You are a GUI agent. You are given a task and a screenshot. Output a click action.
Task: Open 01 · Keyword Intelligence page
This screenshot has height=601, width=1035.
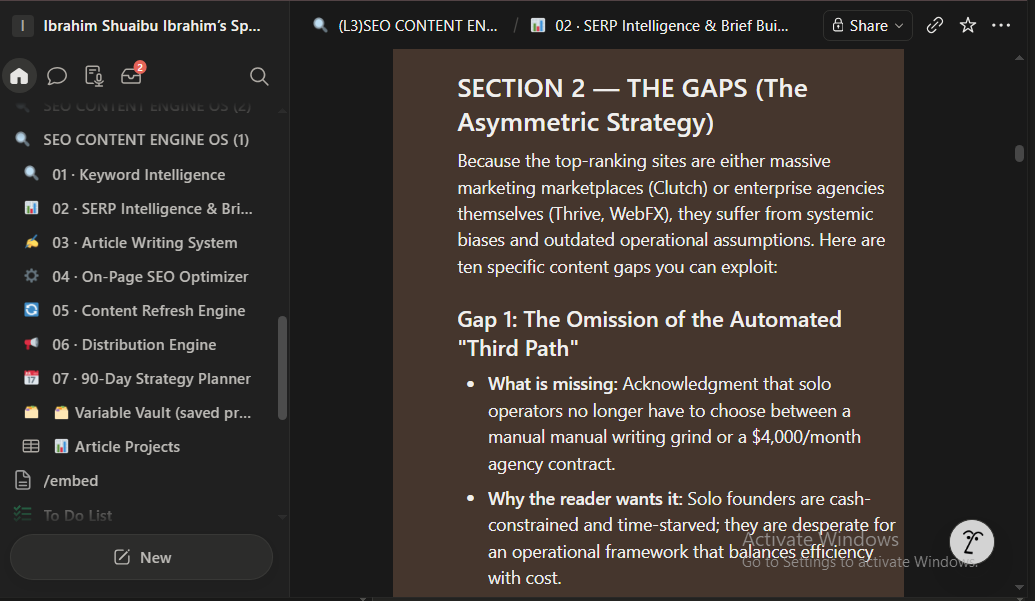tap(139, 175)
